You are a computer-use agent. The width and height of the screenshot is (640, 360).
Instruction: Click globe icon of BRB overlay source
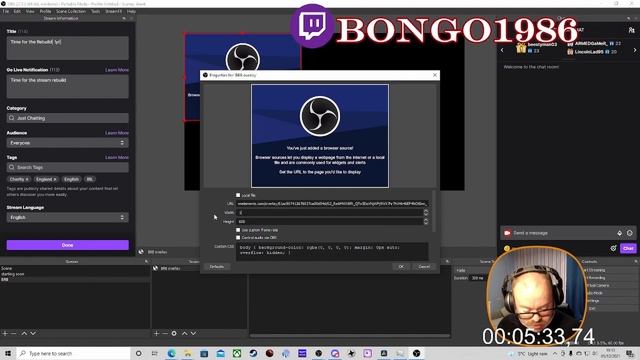156,268
